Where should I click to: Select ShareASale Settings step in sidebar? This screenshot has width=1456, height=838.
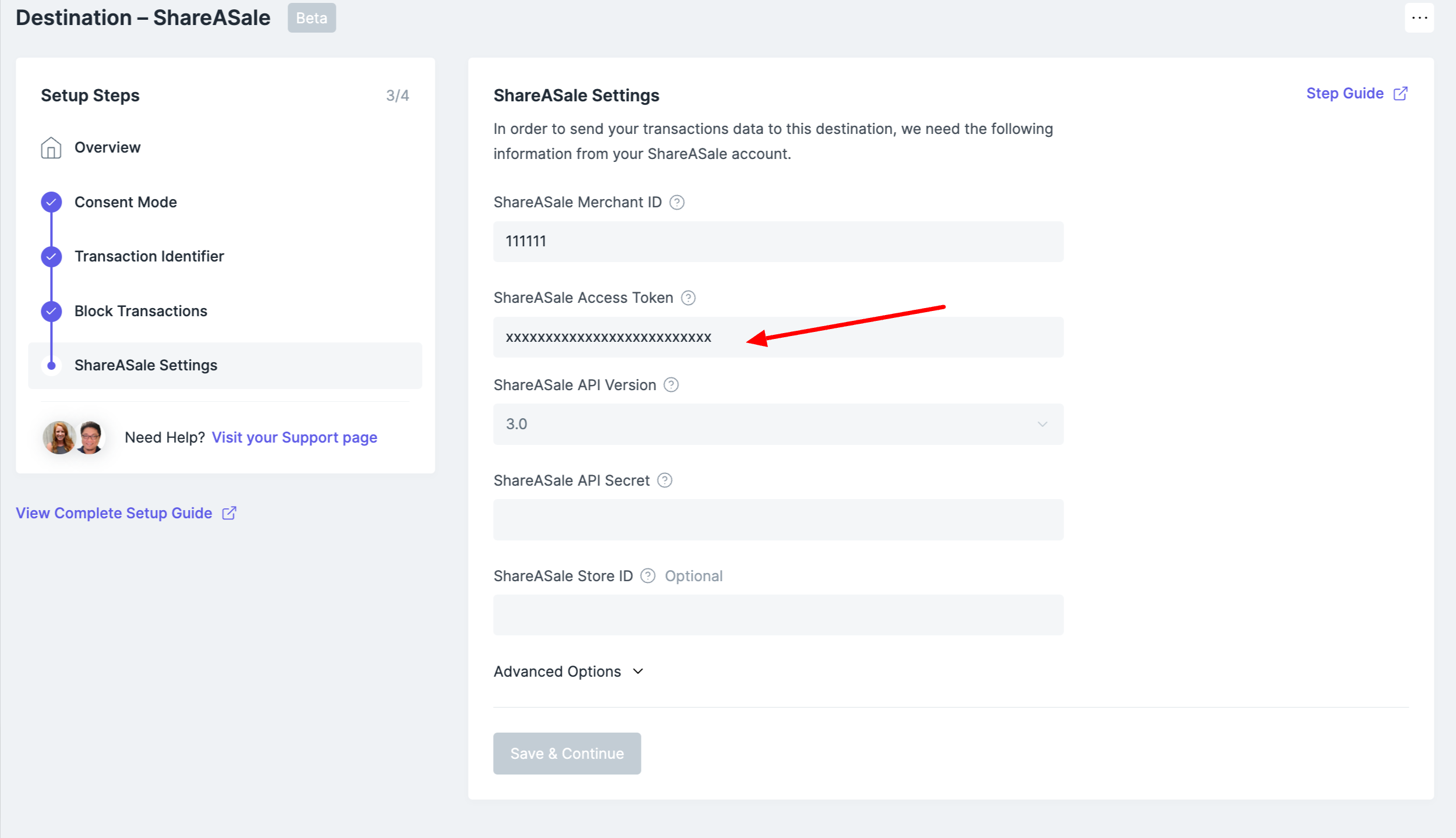(146, 365)
